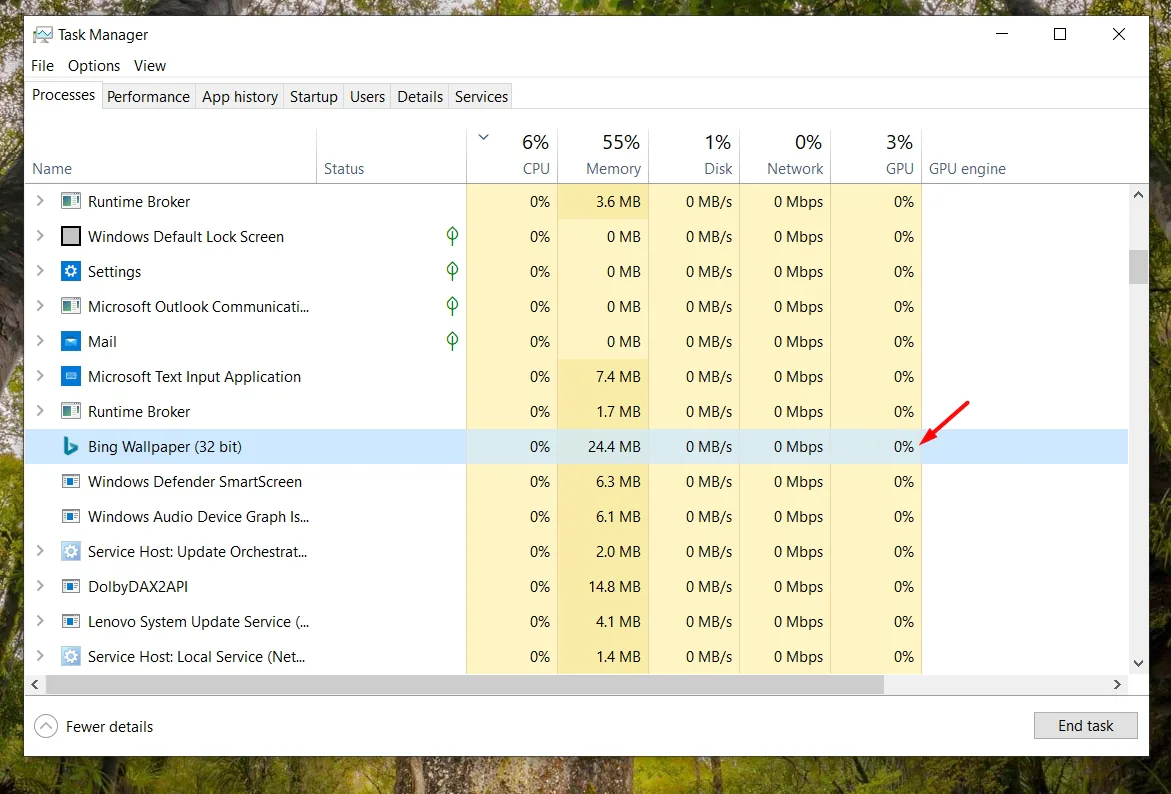Click the Microsoft Outlook Communications icon
The height and width of the screenshot is (794, 1171).
pos(71,307)
